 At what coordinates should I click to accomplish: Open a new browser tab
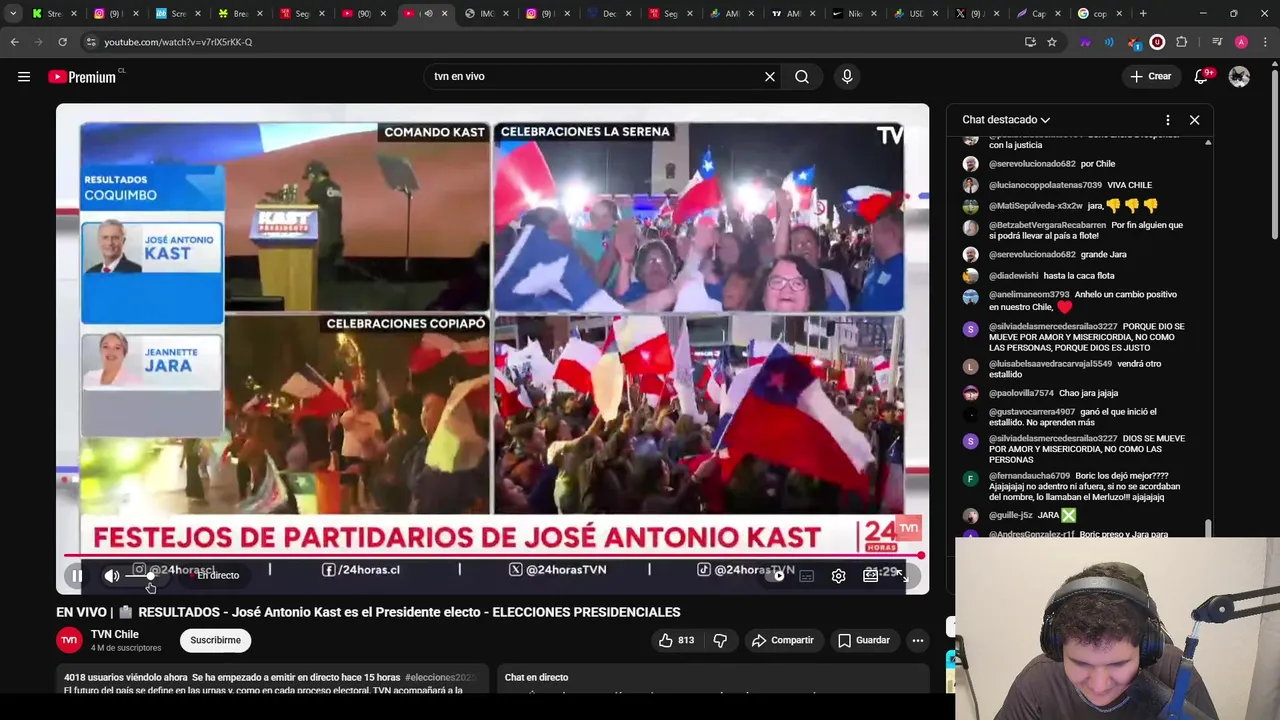pos(1143,13)
